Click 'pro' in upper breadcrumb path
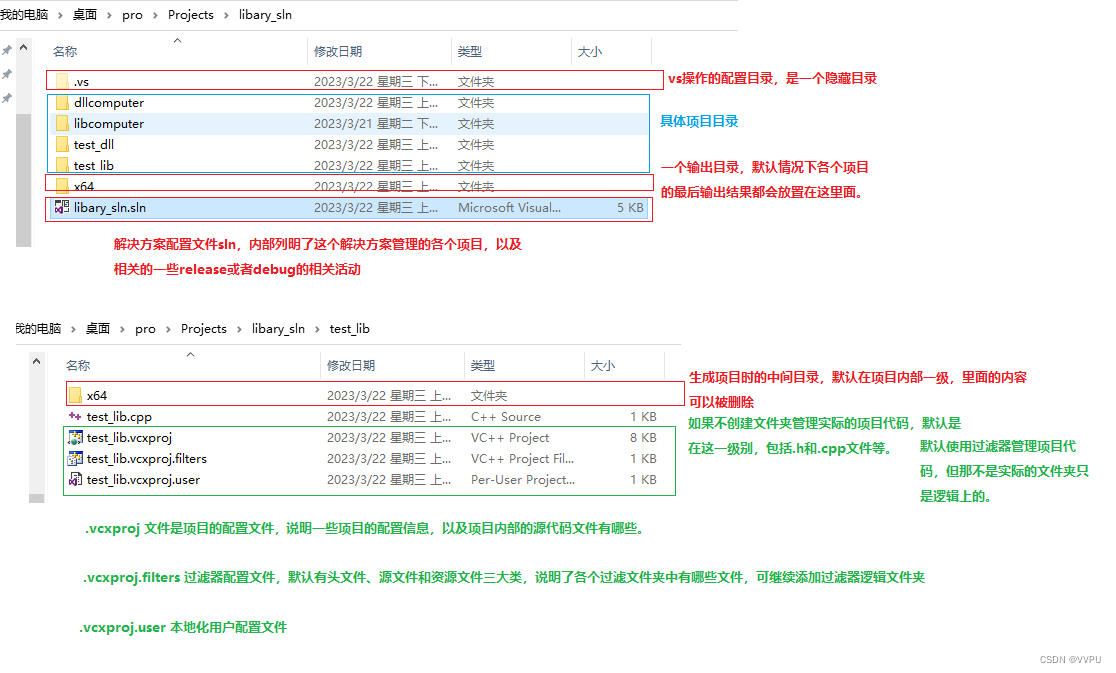The image size is (1116, 673). pos(132,15)
